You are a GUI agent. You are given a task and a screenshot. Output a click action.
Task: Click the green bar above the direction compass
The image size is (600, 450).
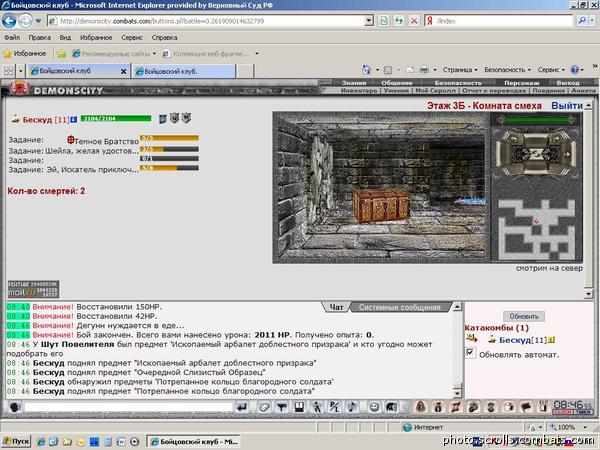[x=536, y=120]
